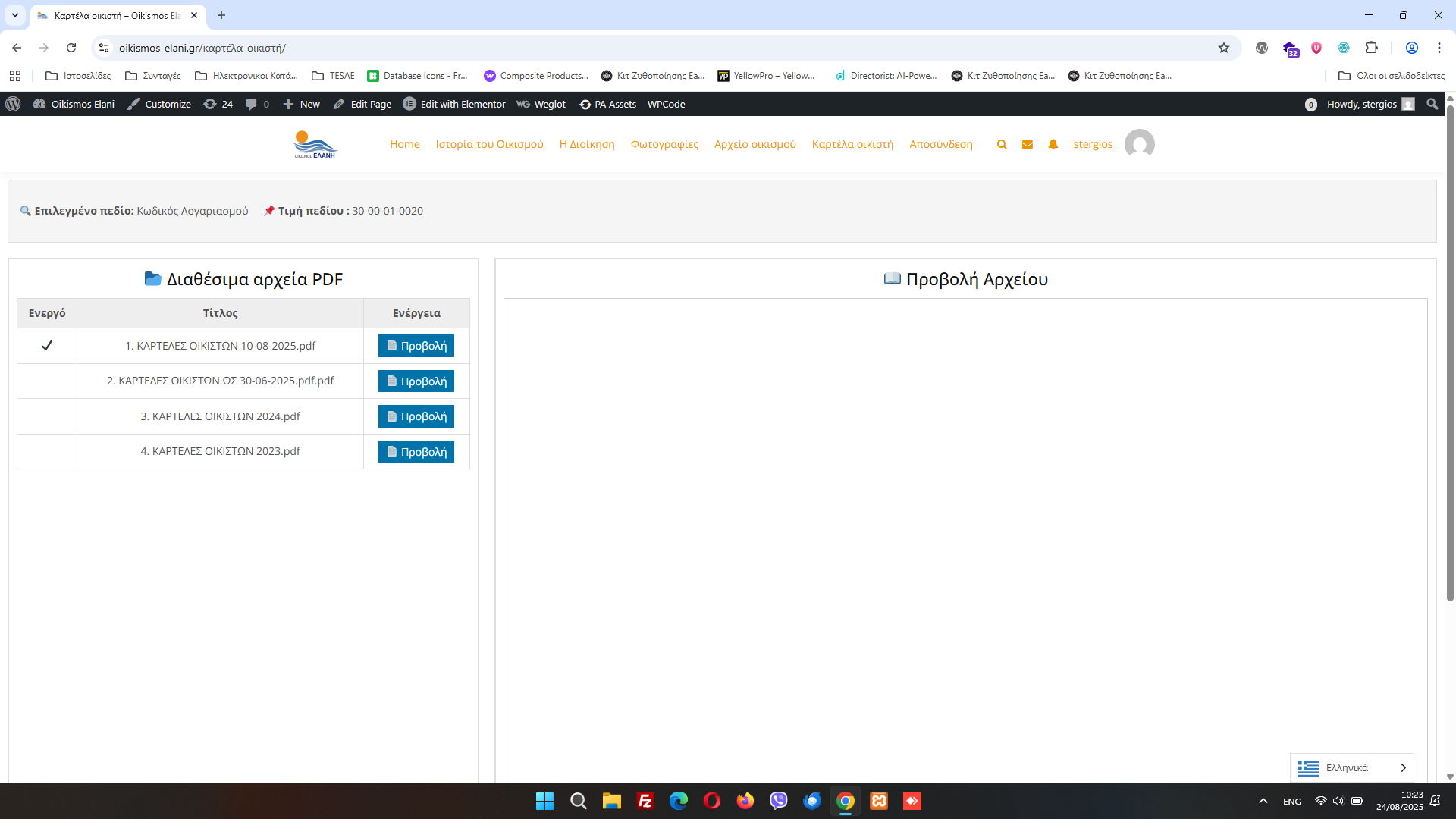This screenshot has width=1456, height=819.
Task: Go to Καρτέλα οικιστή menu item
Action: (x=852, y=144)
